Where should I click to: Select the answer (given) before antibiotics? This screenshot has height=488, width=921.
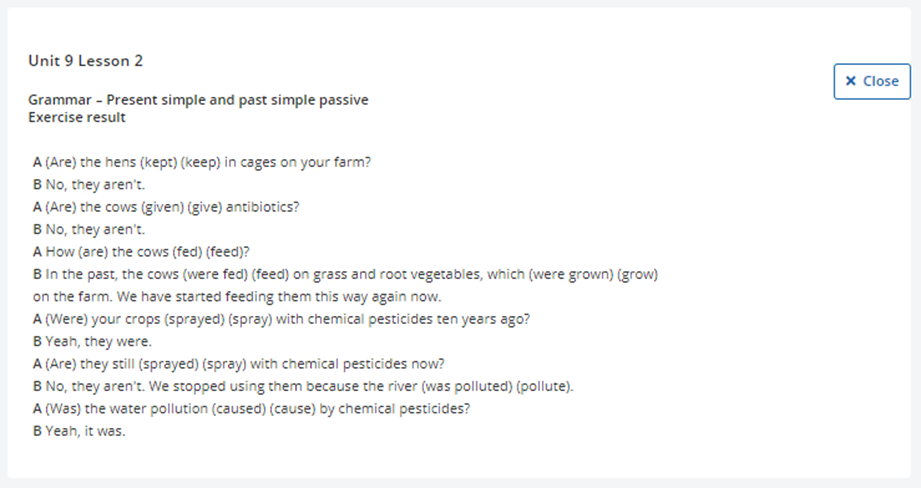(x=162, y=207)
